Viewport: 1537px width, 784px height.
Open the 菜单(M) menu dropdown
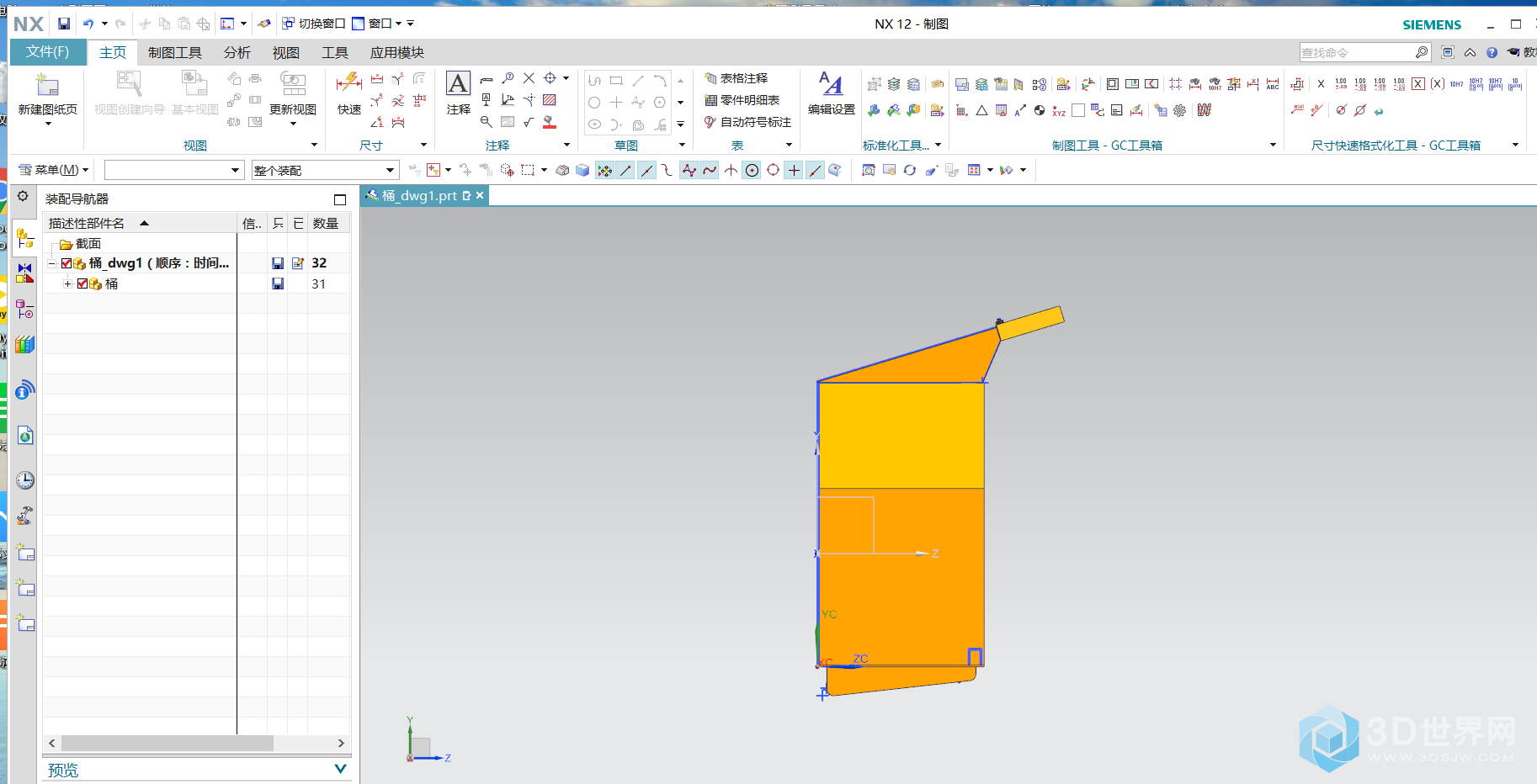53,170
